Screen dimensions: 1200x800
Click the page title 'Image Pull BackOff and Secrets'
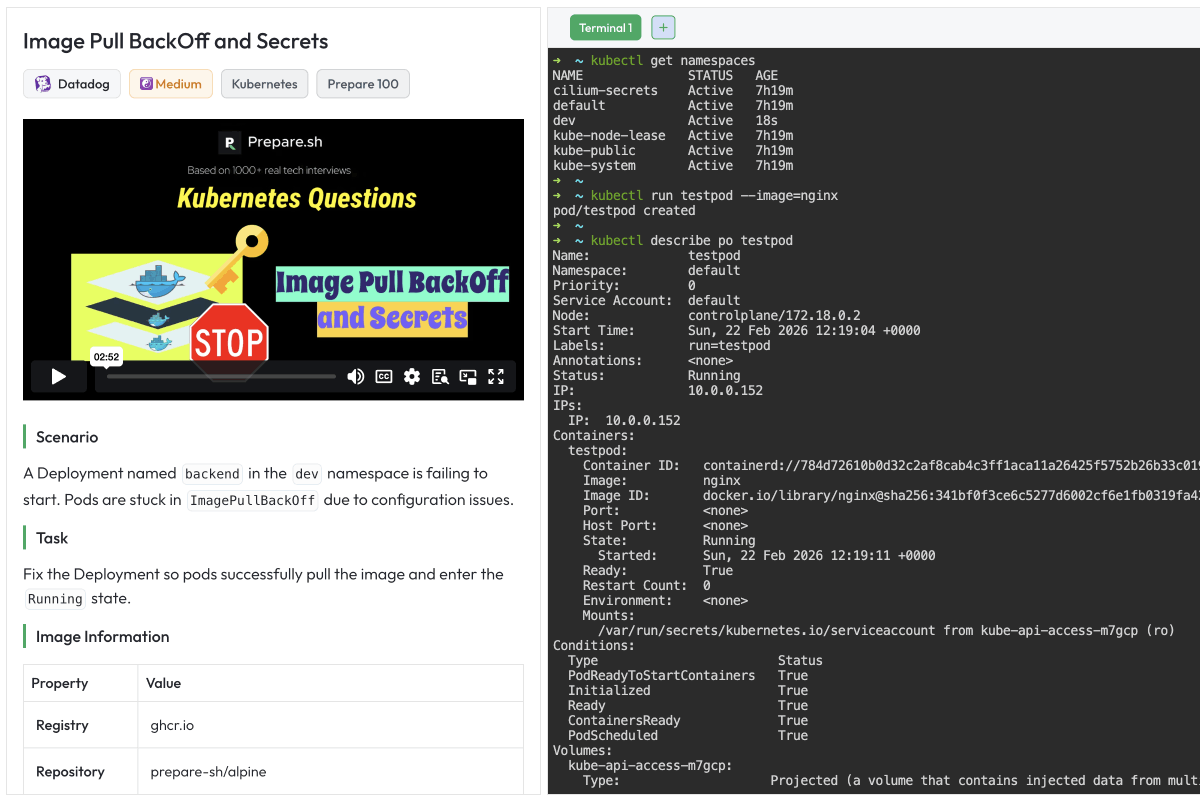pos(176,41)
